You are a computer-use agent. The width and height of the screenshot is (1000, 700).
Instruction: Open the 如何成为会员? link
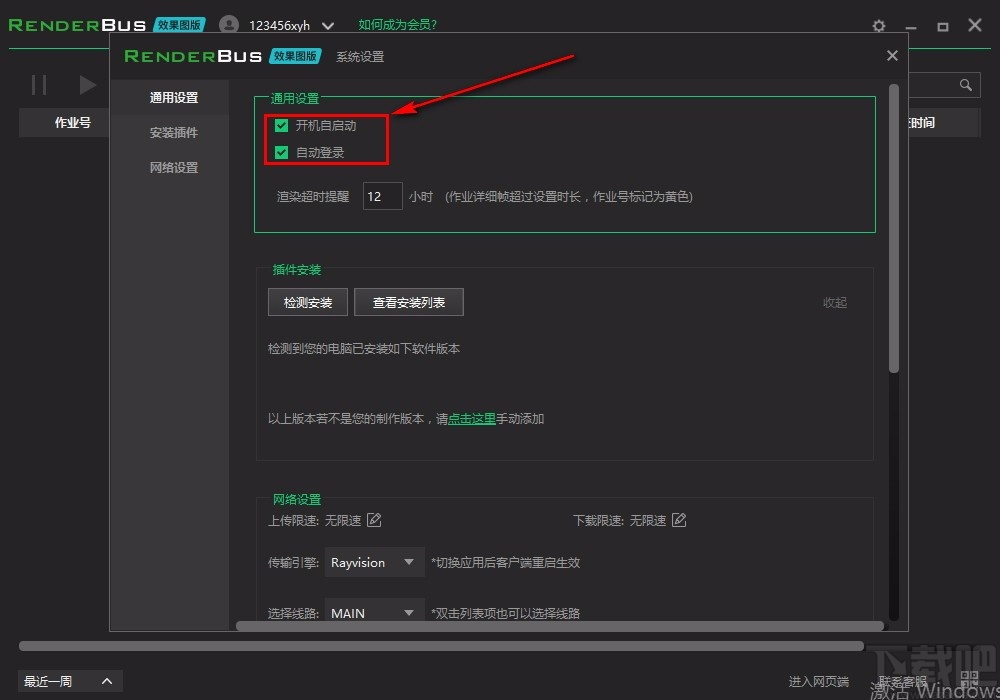(x=397, y=25)
